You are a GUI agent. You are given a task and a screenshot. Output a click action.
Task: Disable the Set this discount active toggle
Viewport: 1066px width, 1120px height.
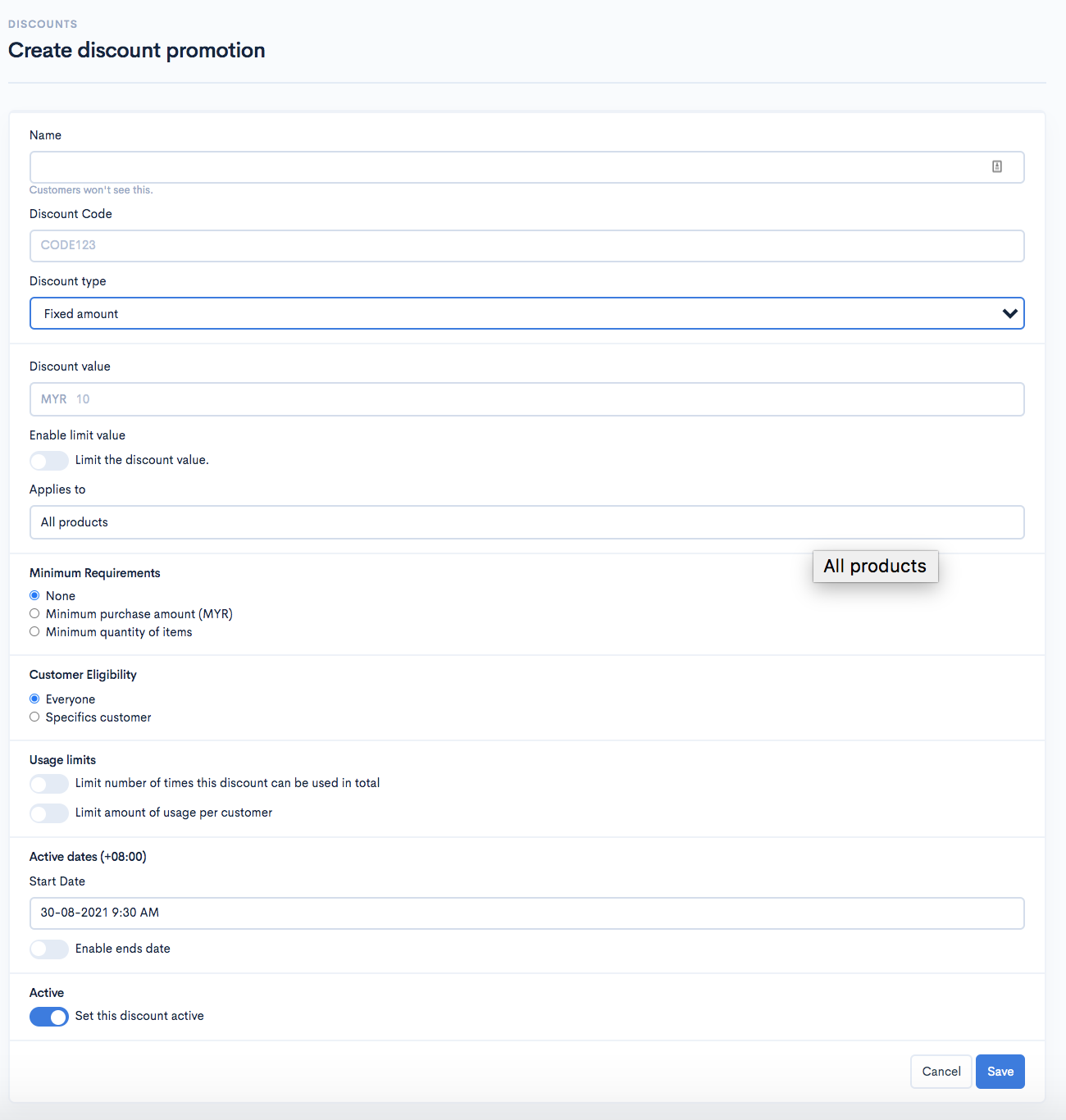[x=48, y=1017]
